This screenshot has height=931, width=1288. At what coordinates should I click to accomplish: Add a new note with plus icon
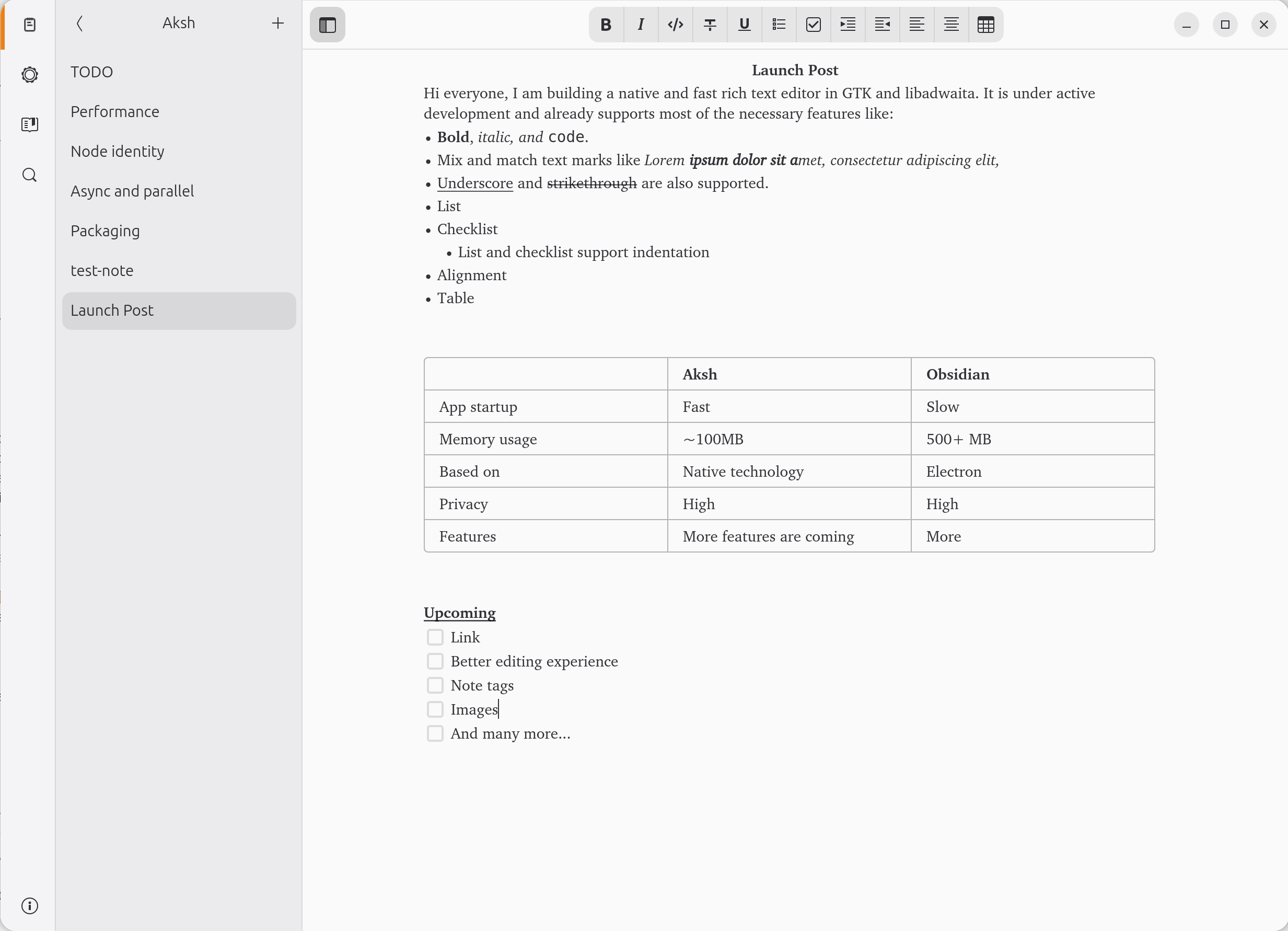[x=277, y=24]
